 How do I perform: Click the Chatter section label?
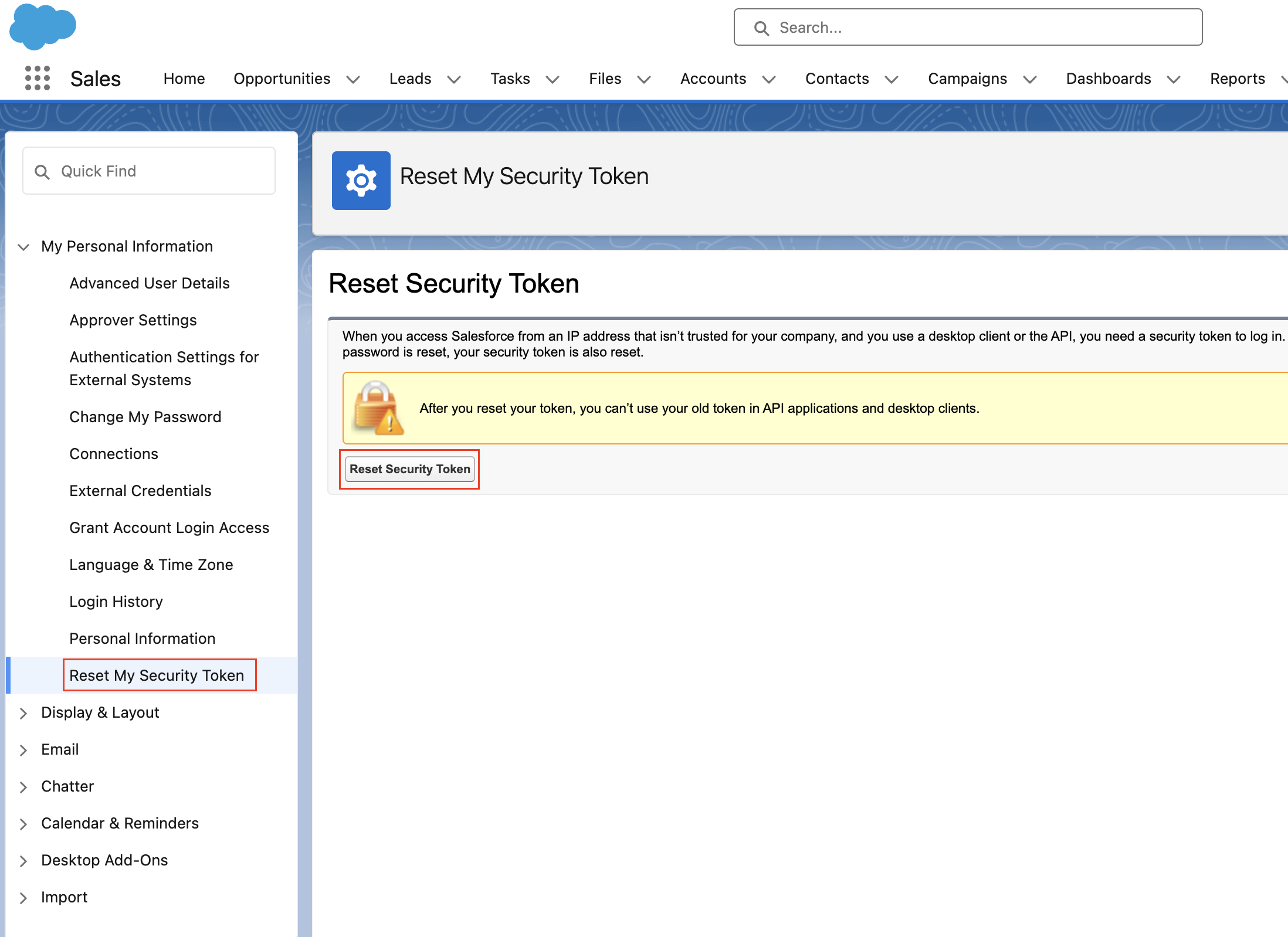[x=67, y=786]
